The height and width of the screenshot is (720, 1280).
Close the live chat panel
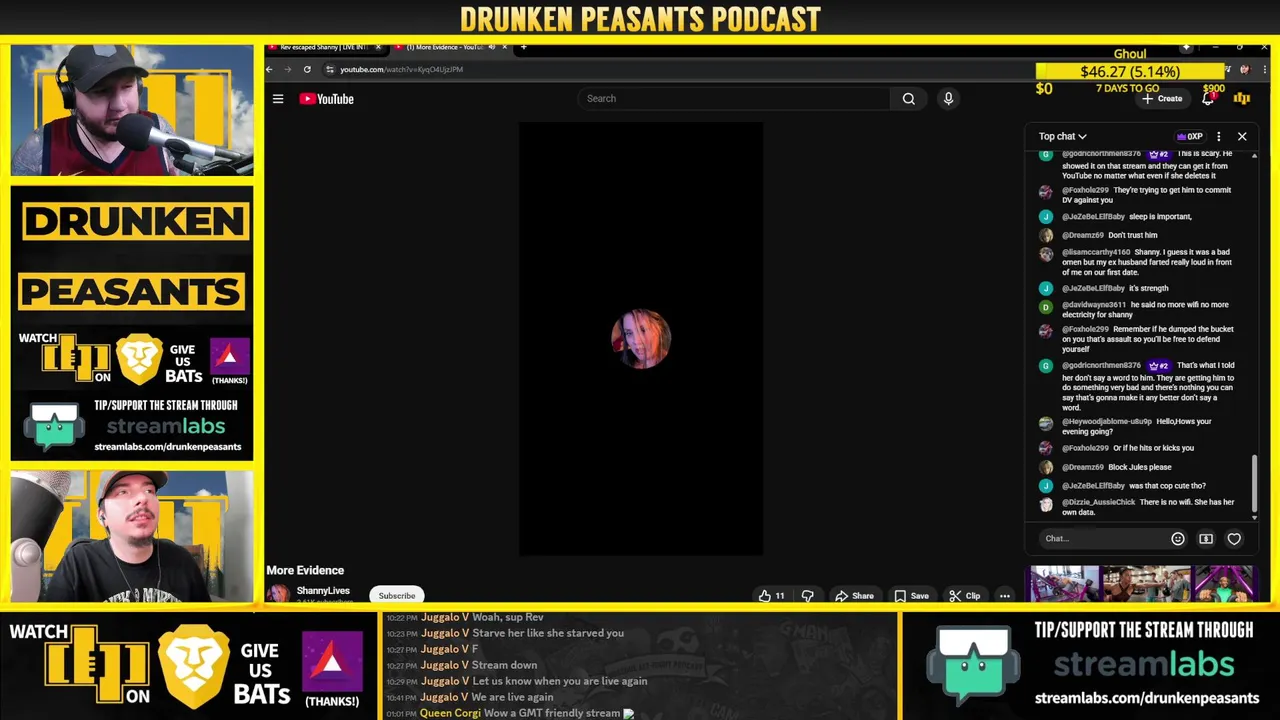1242,136
